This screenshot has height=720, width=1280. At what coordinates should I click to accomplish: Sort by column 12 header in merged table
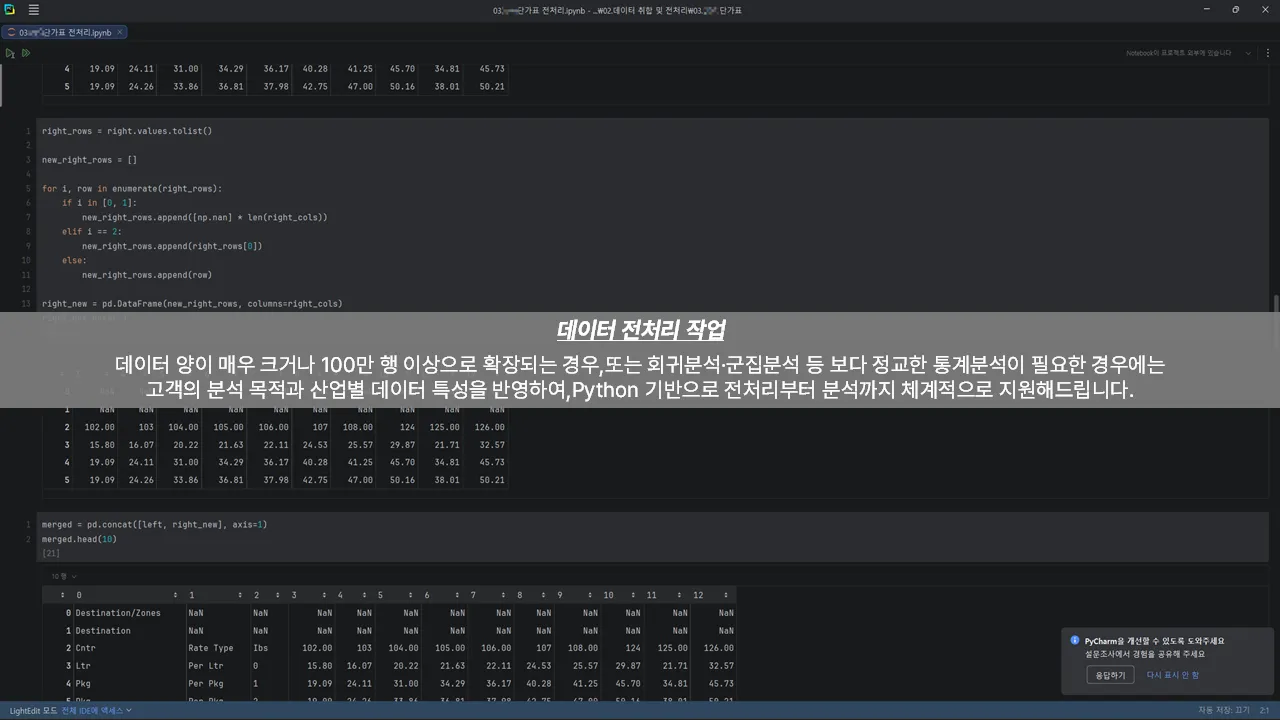(714, 595)
